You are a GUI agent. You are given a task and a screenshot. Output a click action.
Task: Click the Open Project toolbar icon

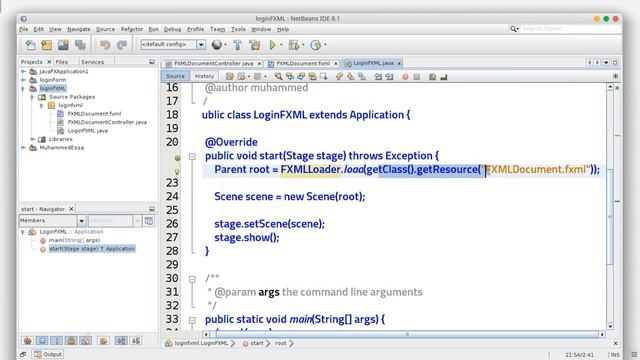tap(63, 45)
